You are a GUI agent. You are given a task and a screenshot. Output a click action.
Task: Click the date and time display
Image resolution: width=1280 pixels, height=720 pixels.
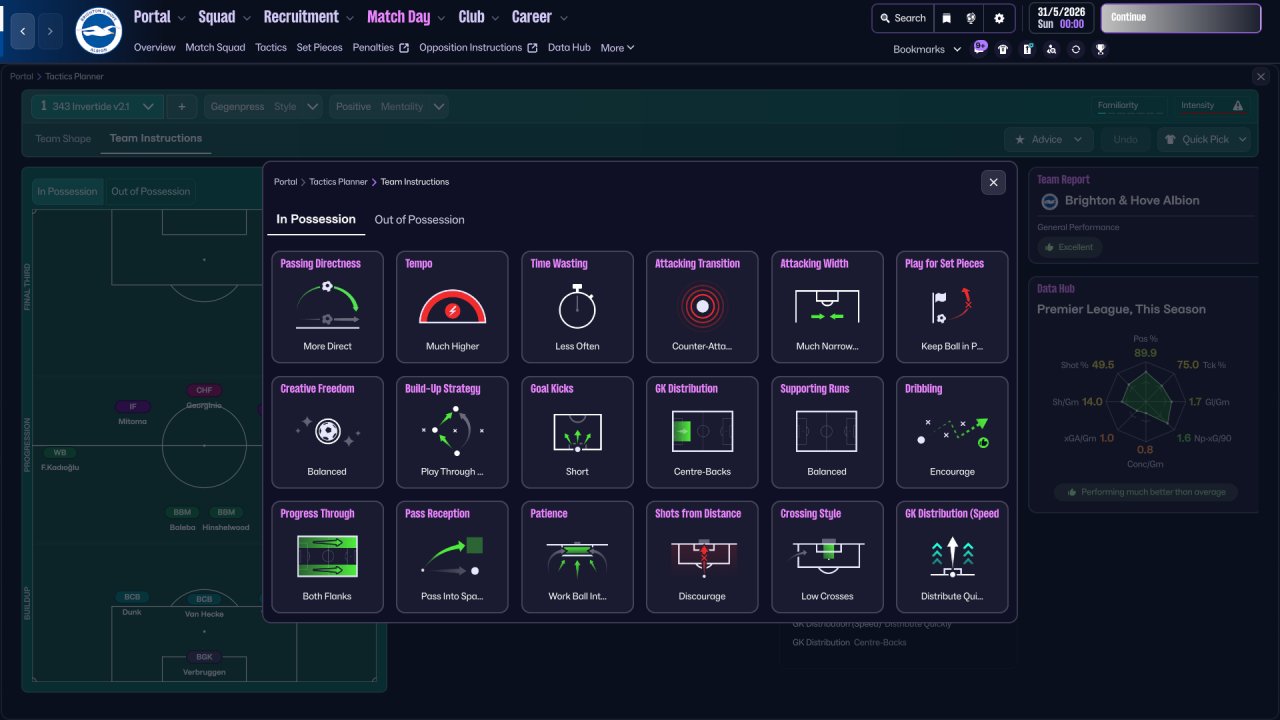(x=1060, y=18)
